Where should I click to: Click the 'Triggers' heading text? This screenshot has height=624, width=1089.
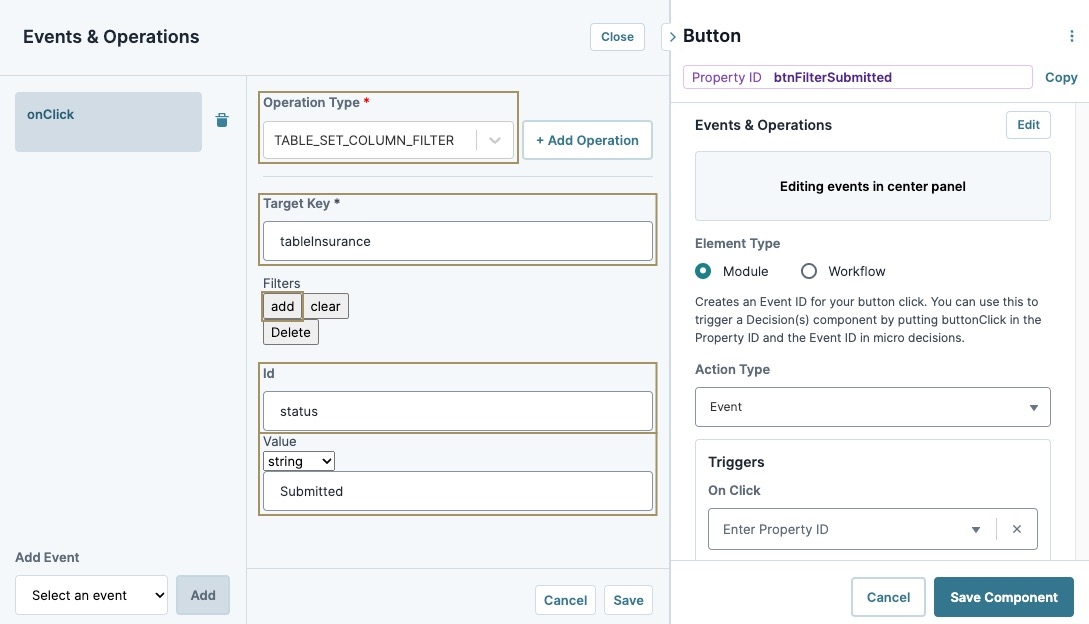click(x=736, y=462)
